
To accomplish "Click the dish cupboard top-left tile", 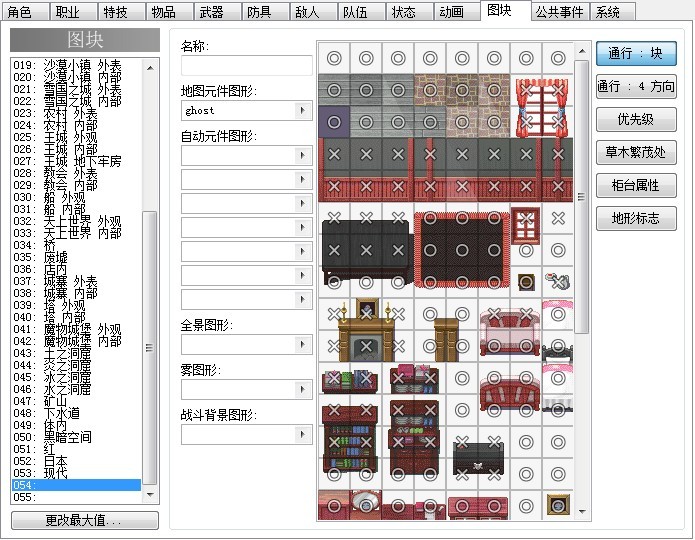I will [x=398, y=410].
